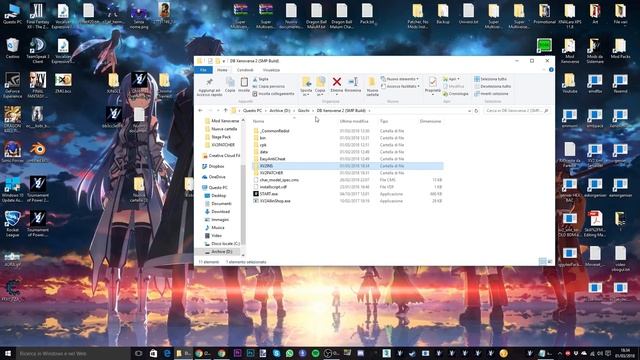Click Inverti selezione in ribbon
Image resolution: width=640 pixels, height=360 pixels.
pyautogui.click(x=491, y=94)
